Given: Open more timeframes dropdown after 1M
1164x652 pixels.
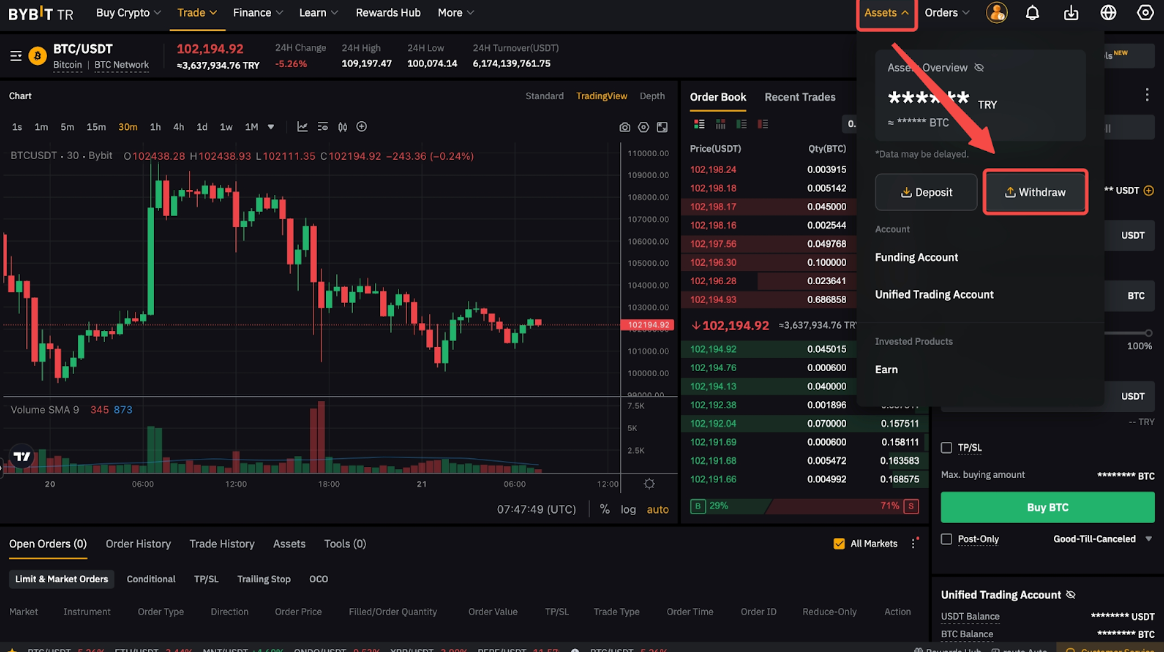Looking at the screenshot, I should tap(271, 127).
